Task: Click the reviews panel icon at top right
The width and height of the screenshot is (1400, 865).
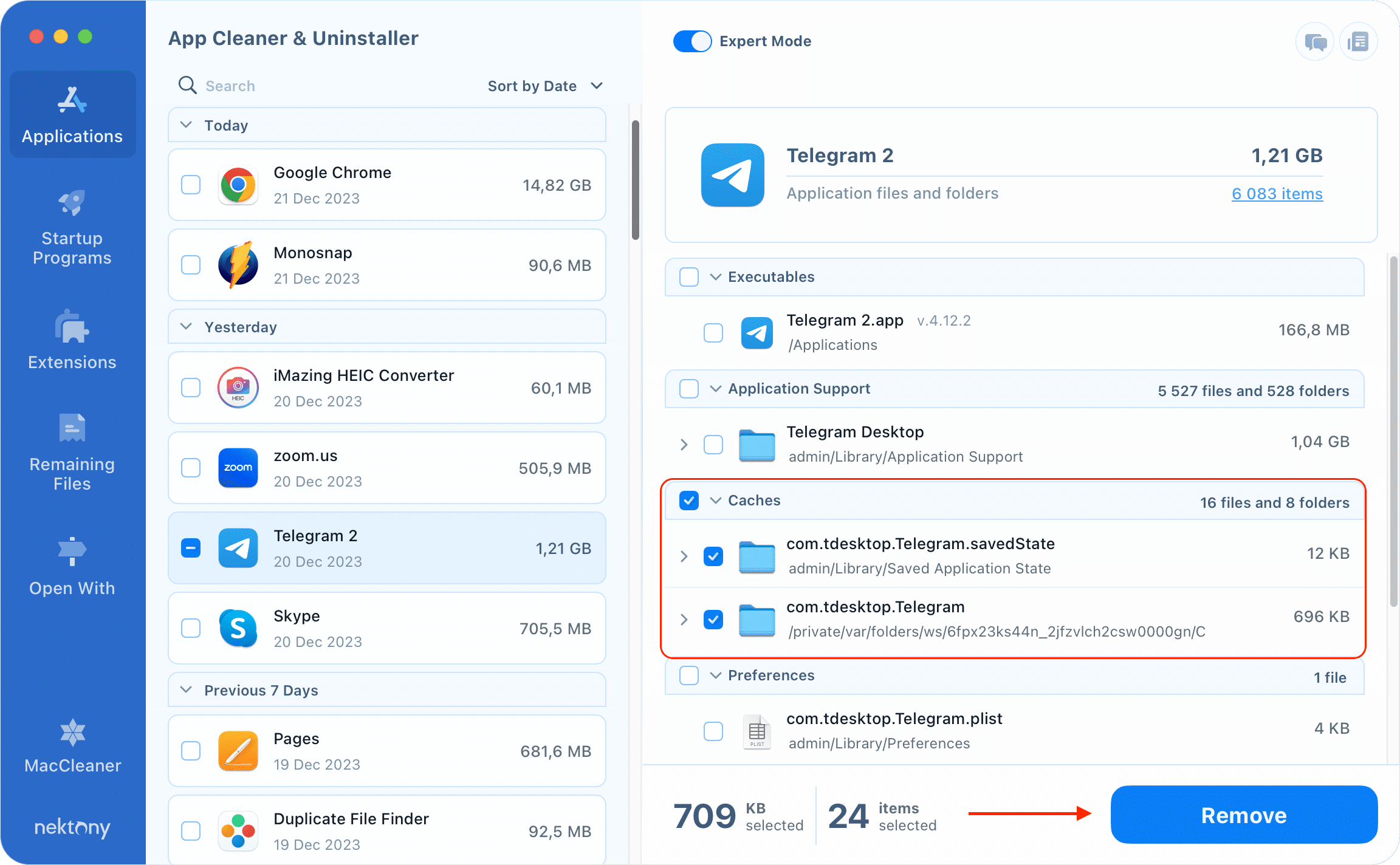Action: [x=1359, y=41]
